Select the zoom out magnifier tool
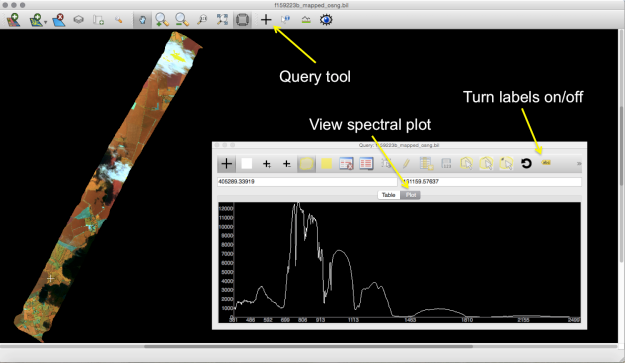Viewport: 625px width, 363px height. point(182,20)
